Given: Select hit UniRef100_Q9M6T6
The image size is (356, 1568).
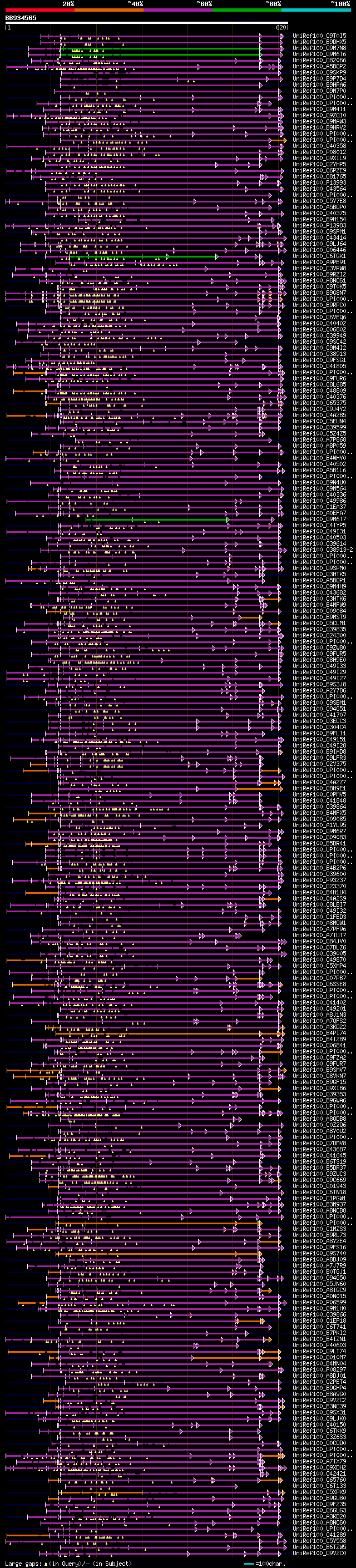Looking at the screenshot, I should coord(319,54).
